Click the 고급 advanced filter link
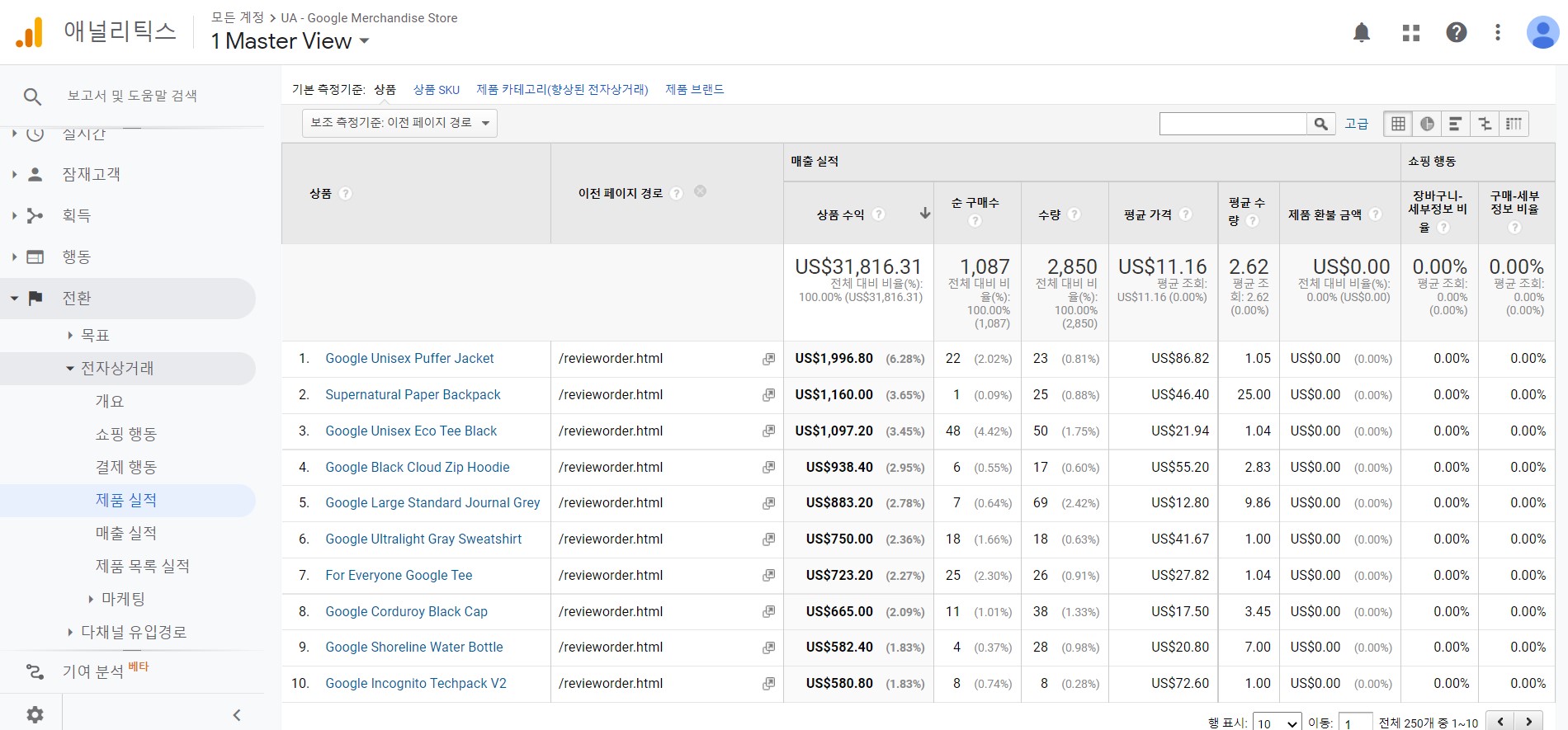 pos(1357,124)
